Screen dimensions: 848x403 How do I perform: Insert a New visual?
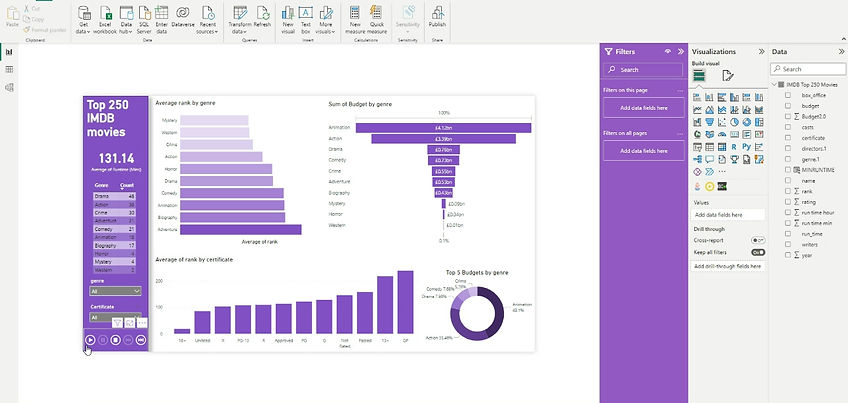click(x=288, y=20)
